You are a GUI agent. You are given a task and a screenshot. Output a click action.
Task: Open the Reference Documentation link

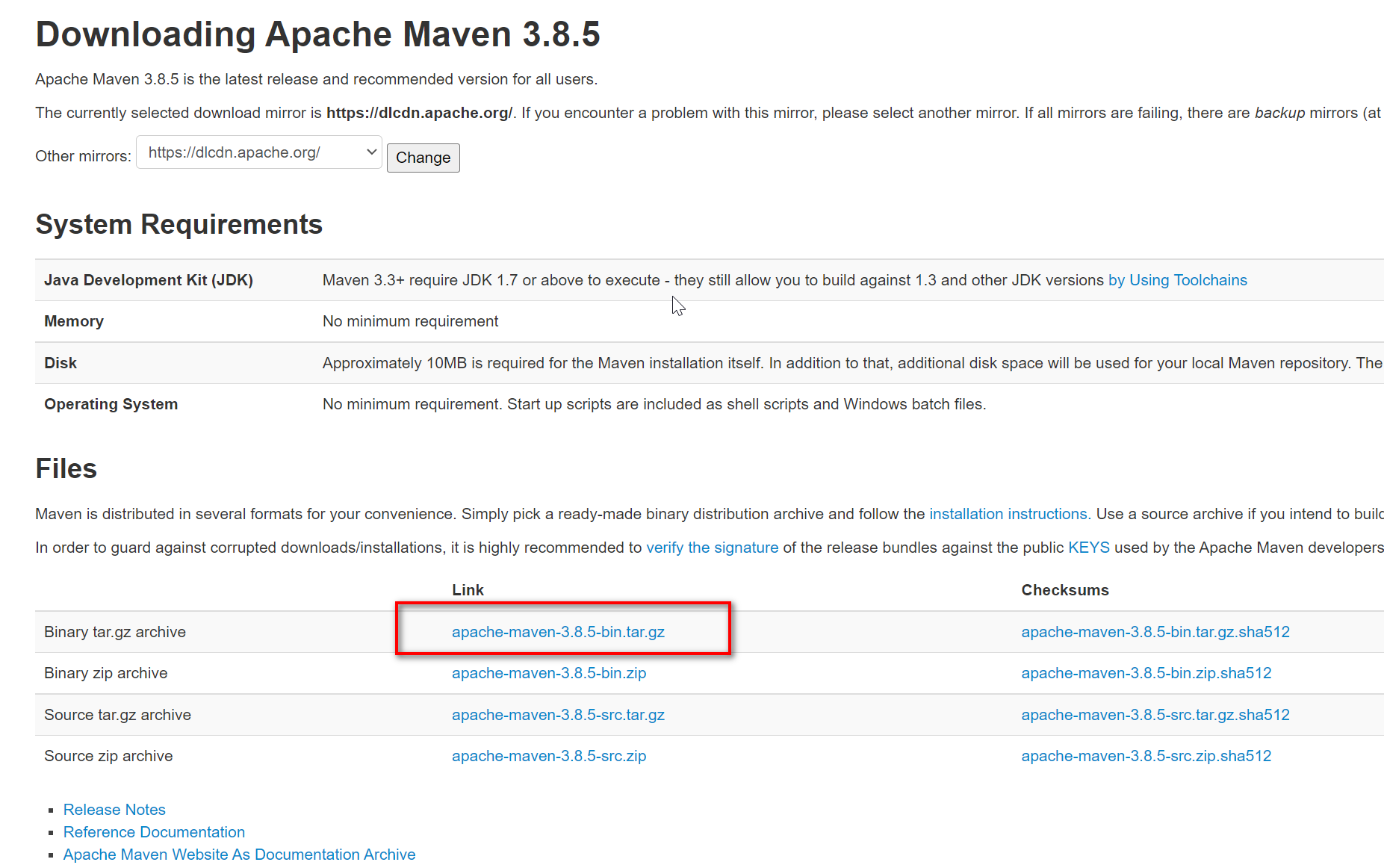pos(154,832)
